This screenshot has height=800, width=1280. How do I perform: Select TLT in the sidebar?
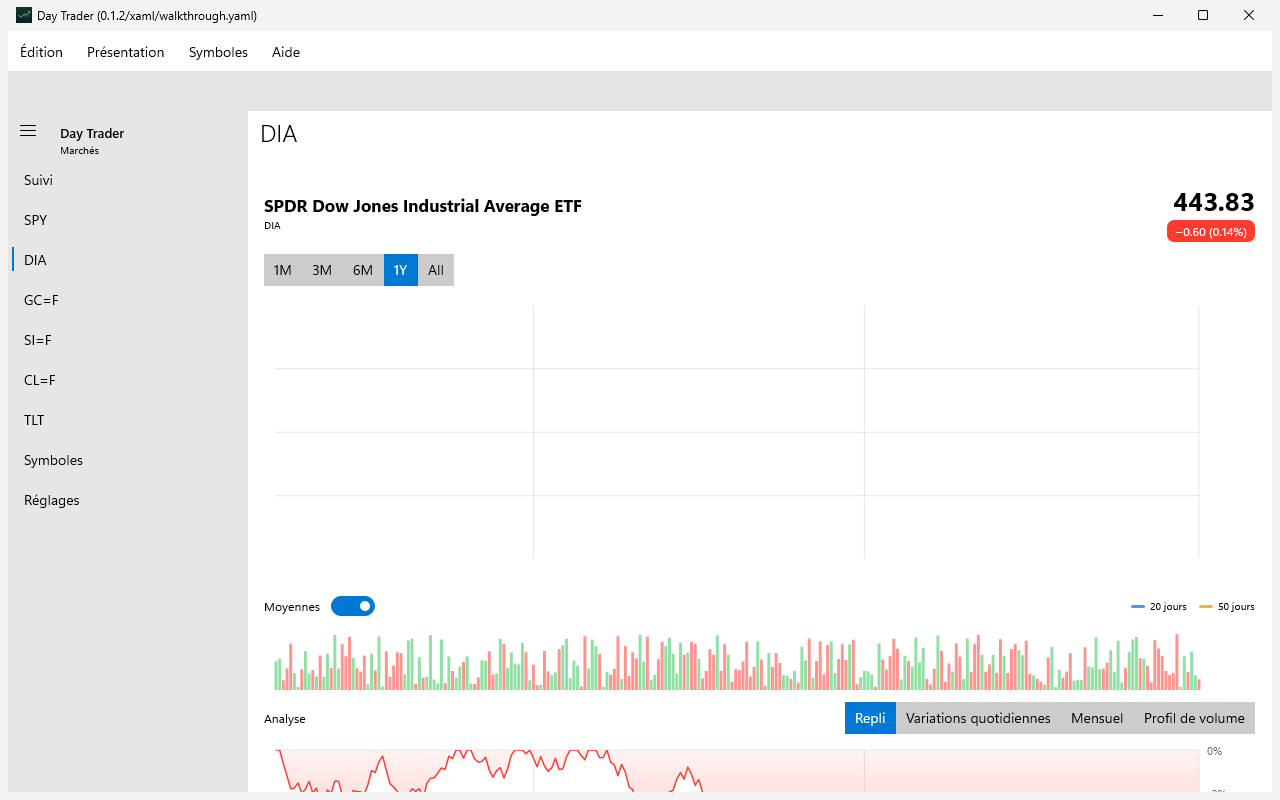(x=128, y=420)
